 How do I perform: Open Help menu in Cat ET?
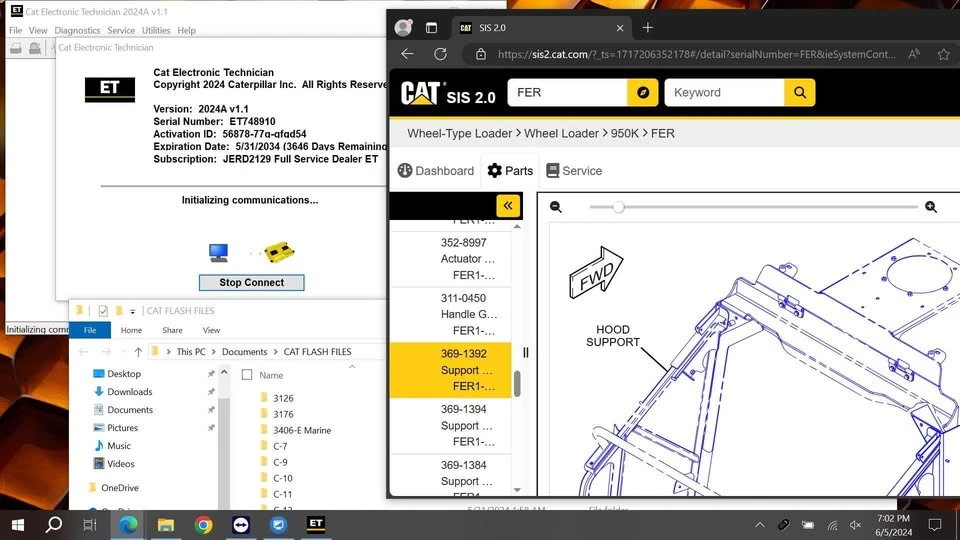pos(187,30)
